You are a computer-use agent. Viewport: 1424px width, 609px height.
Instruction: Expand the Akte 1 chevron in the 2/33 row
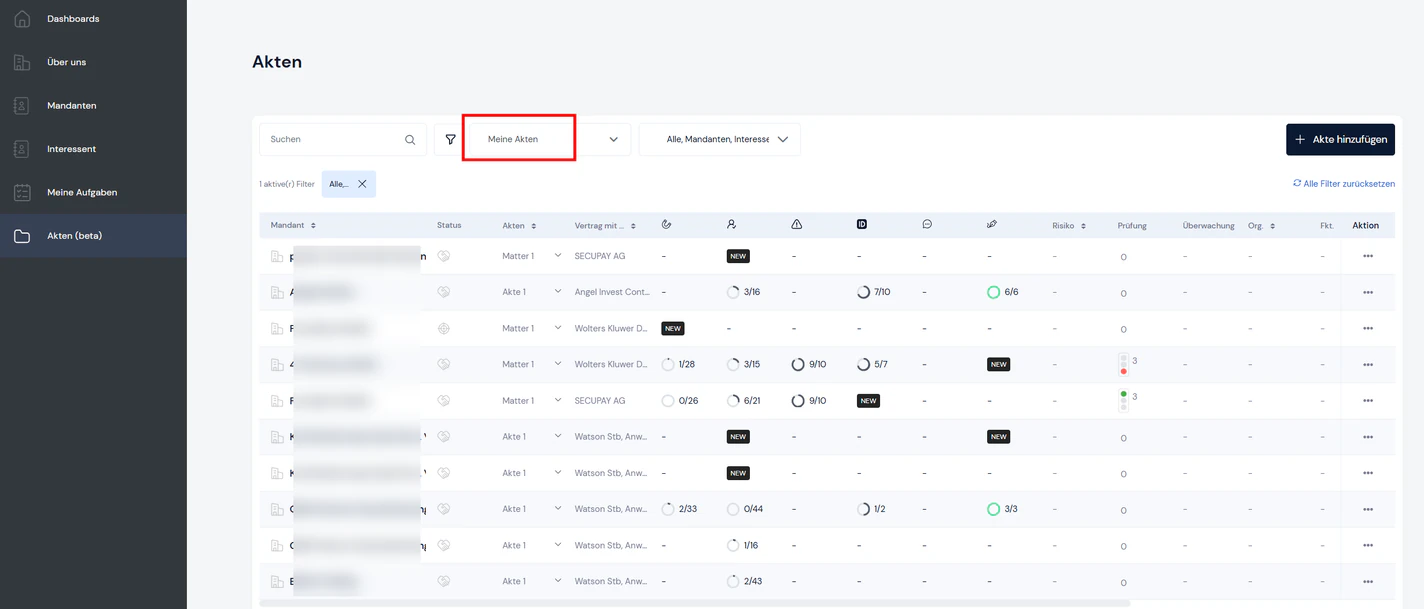558,509
